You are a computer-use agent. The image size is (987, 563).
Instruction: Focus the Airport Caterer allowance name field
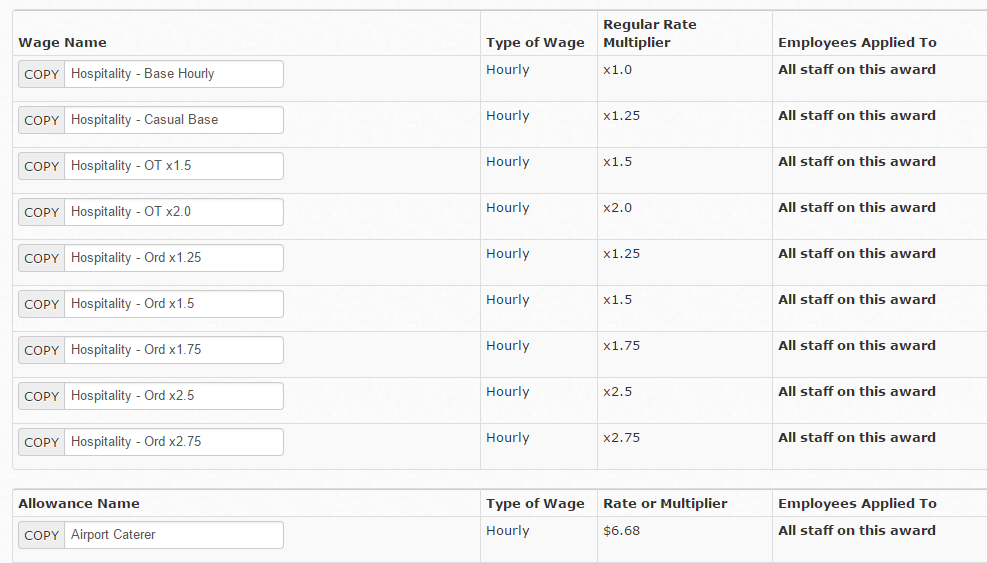(174, 535)
